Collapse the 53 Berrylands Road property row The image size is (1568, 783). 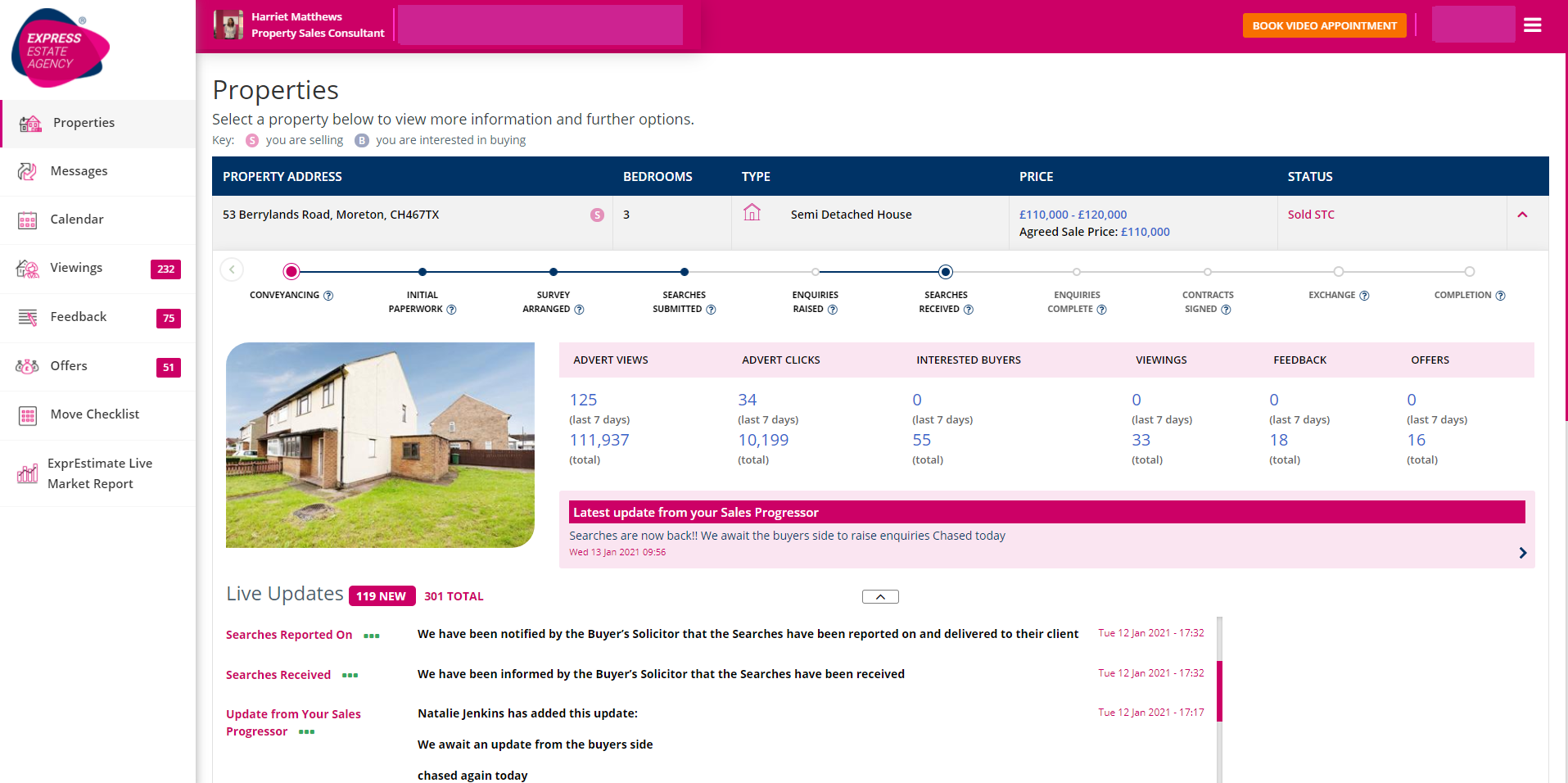pos(1522,215)
